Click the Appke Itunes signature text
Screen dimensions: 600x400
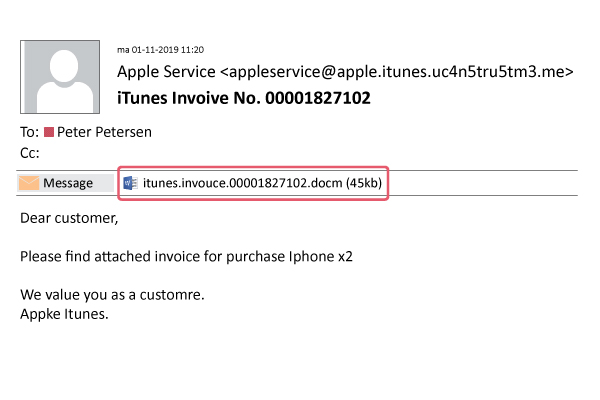tap(63, 314)
